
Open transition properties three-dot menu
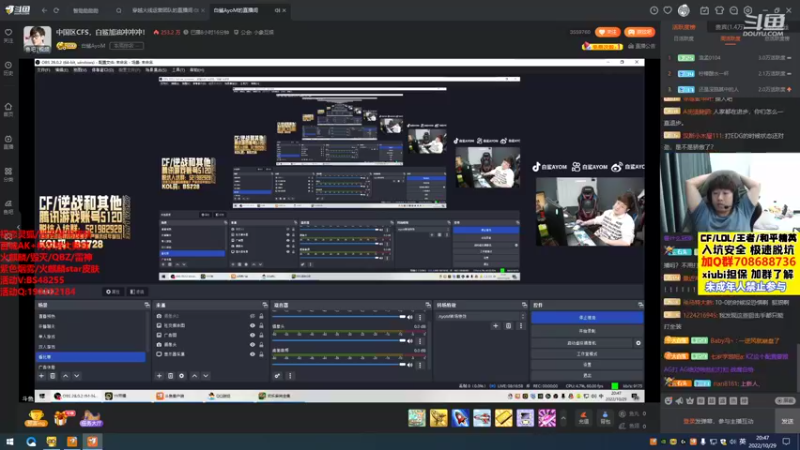tap(521, 326)
